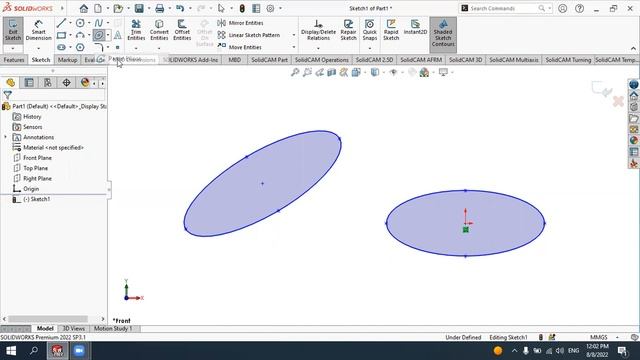The image size is (640, 360).
Task: Open the DisplayManager tab icon
Action: 85,82
